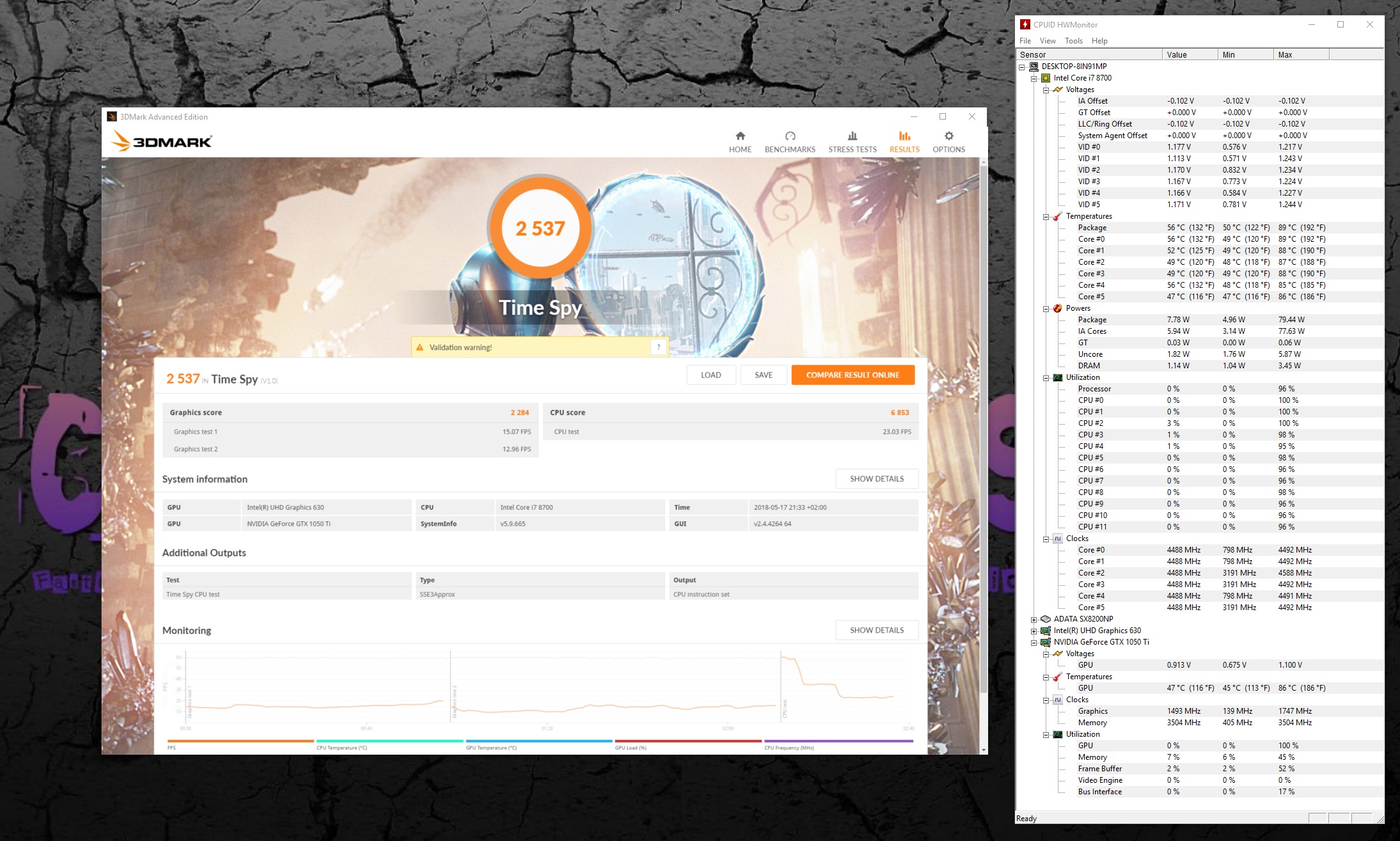Toggle the GPU Load red legend bar
Screen dimensions: 1400x841
pos(688,741)
